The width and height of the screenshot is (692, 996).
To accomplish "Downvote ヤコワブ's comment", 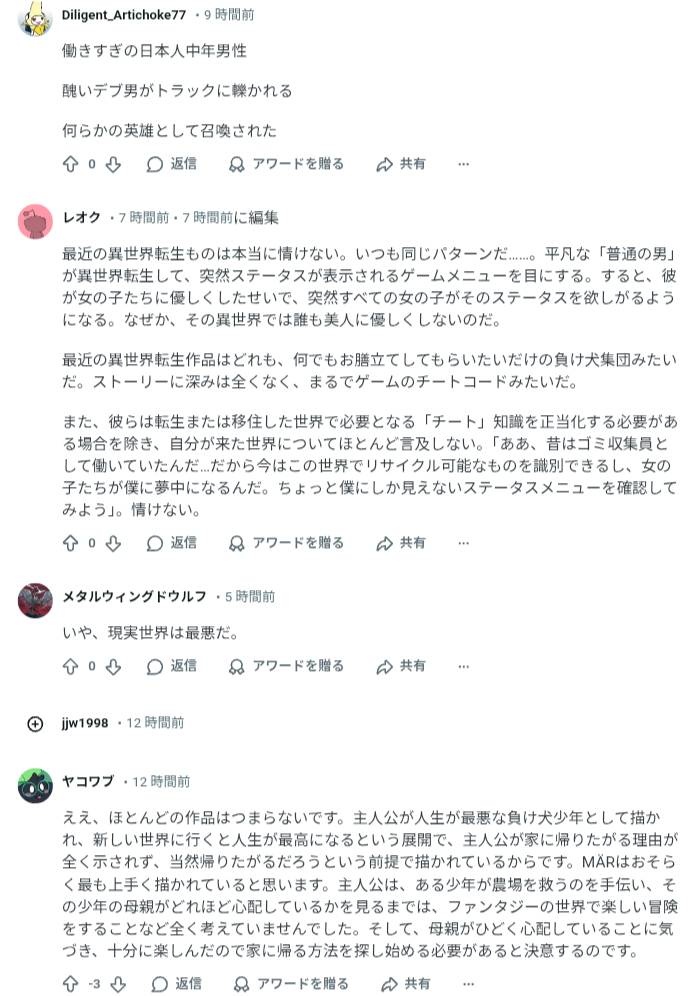I will coord(119,983).
